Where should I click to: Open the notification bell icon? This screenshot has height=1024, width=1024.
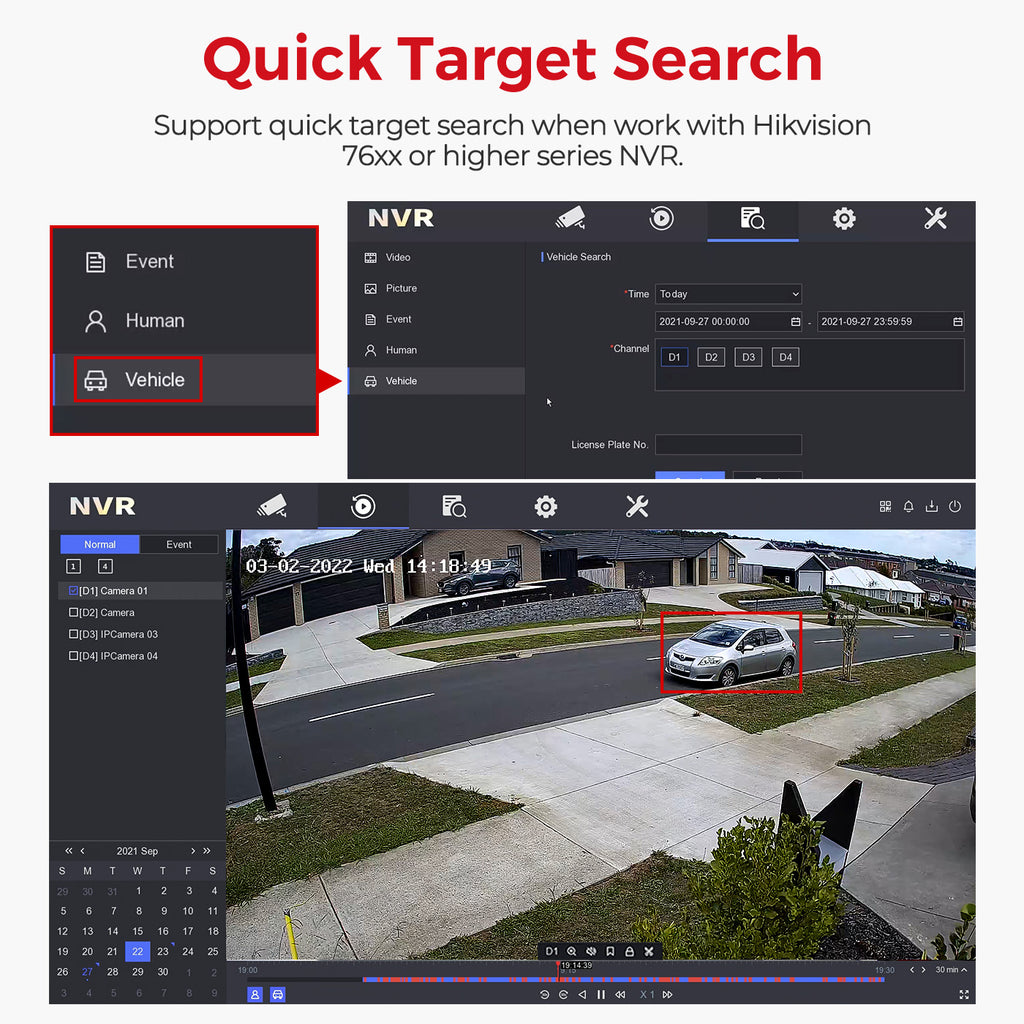click(x=908, y=507)
